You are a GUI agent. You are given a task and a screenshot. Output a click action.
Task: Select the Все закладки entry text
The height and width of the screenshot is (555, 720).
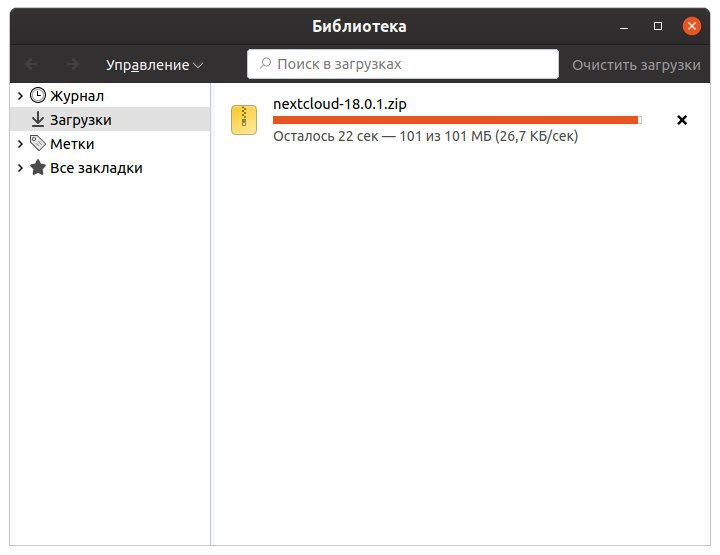96,168
